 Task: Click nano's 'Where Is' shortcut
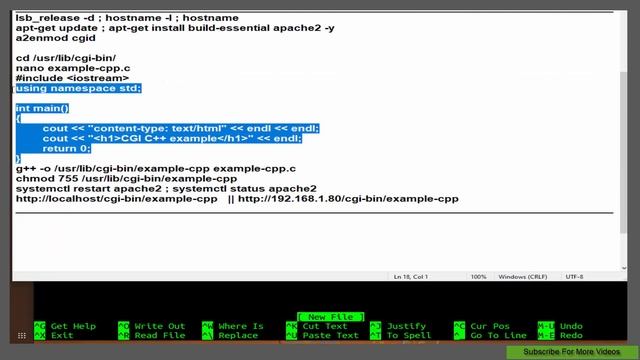point(233,326)
